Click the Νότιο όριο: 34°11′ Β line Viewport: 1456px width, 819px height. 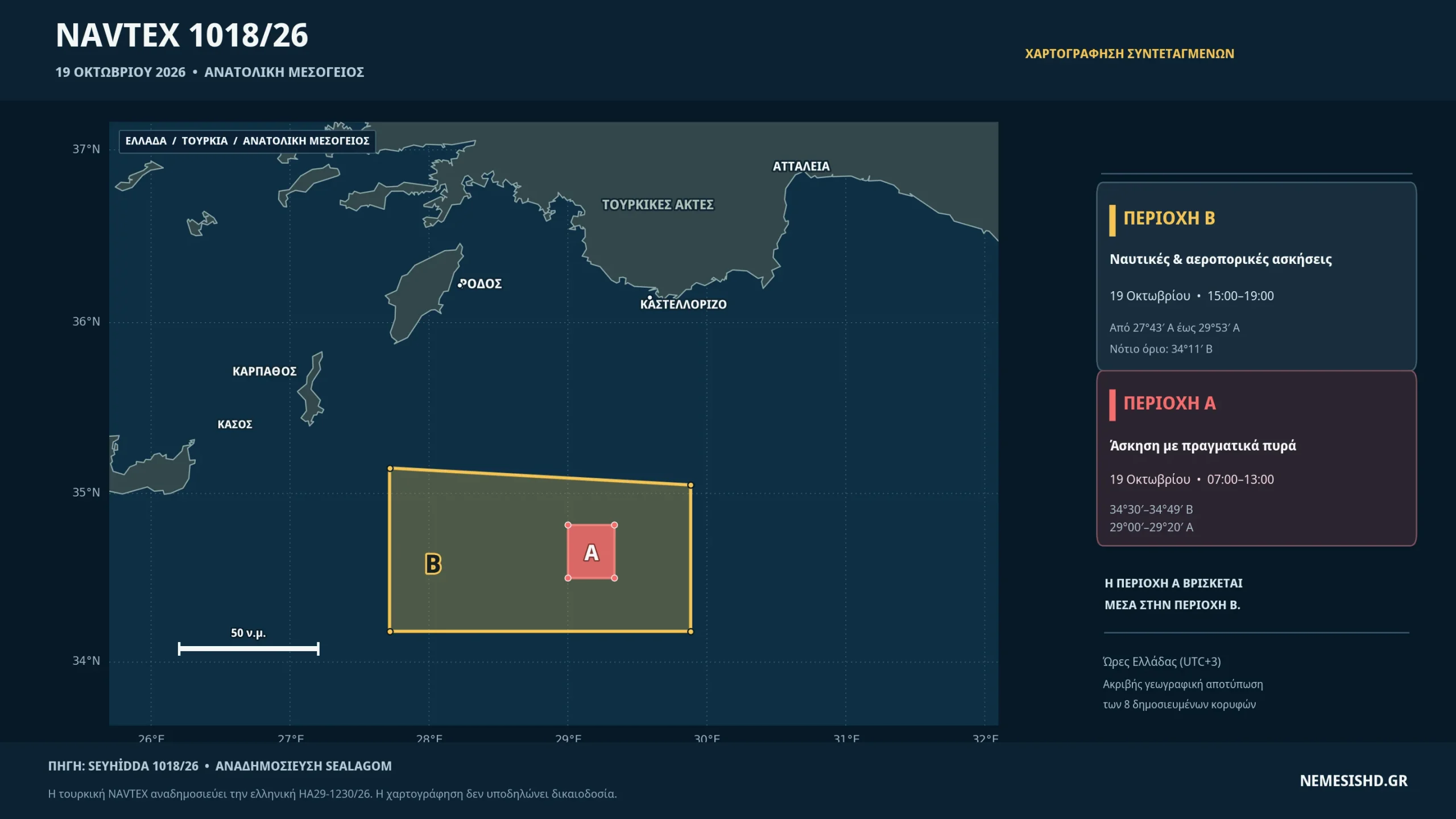[x=1161, y=349]
